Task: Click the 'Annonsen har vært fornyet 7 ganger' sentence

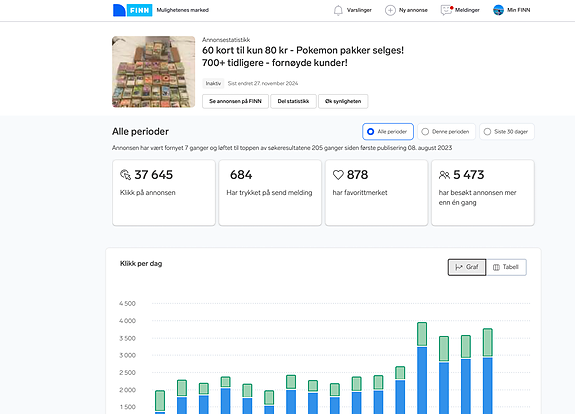Action: click(x=282, y=148)
